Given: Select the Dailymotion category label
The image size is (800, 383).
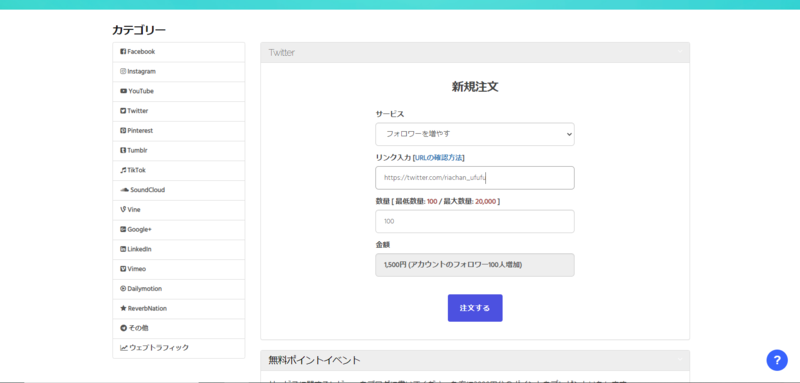Looking at the screenshot, I should (144, 289).
